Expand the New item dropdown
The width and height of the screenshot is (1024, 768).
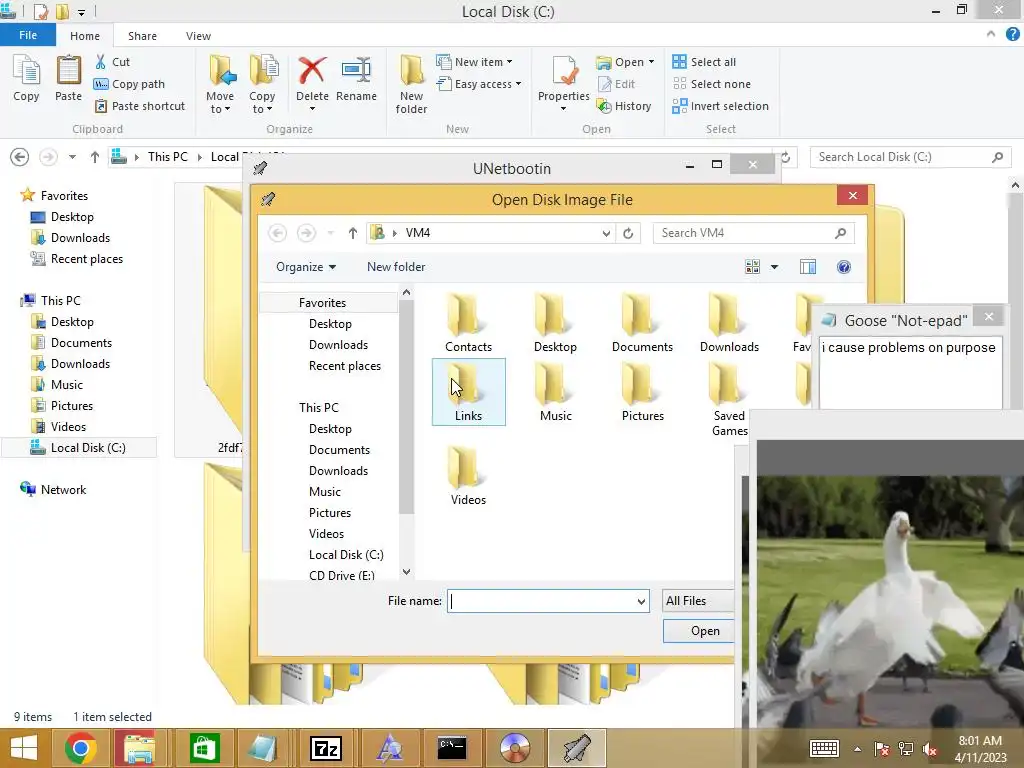click(474, 62)
